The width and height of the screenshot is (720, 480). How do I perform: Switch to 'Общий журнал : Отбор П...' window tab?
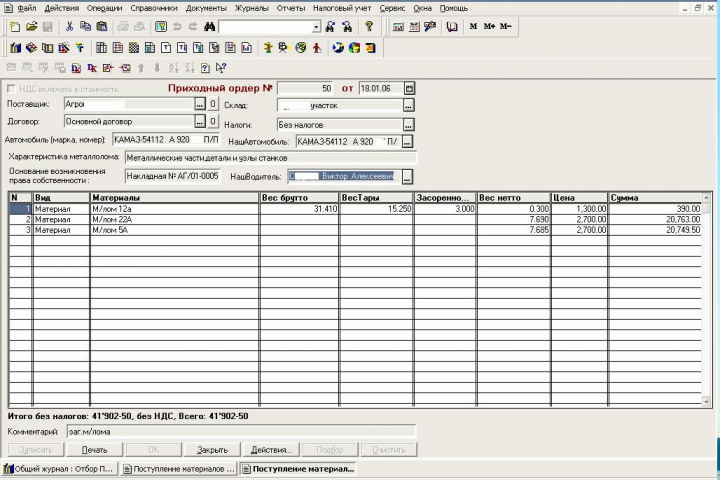60,469
